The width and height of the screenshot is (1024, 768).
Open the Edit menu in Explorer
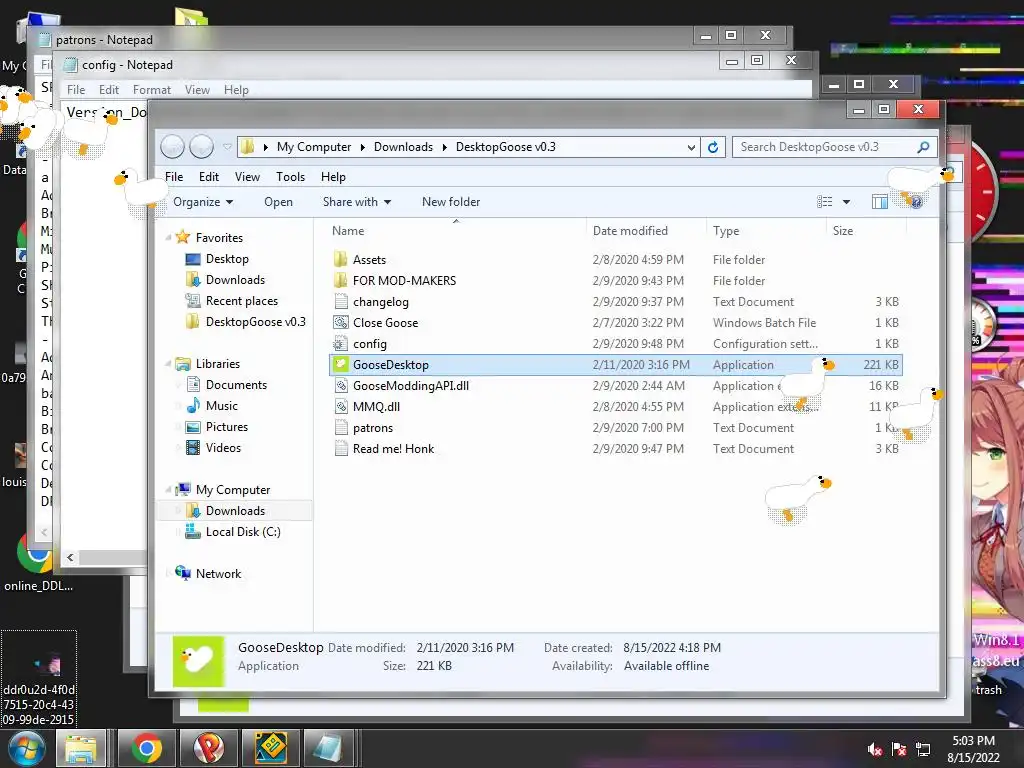[209, 177]
